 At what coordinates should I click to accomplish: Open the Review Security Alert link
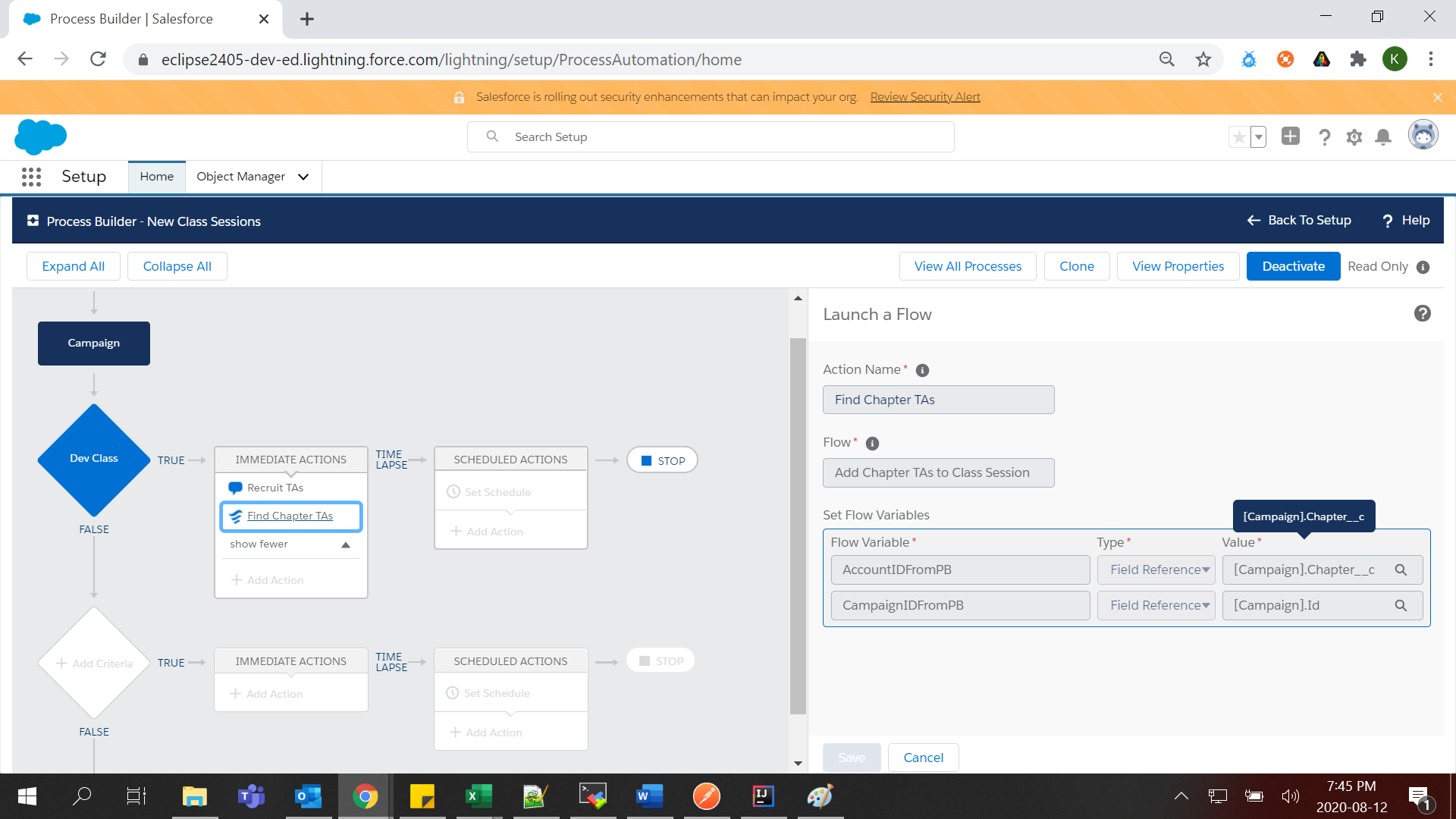click(x=925, y=97)
